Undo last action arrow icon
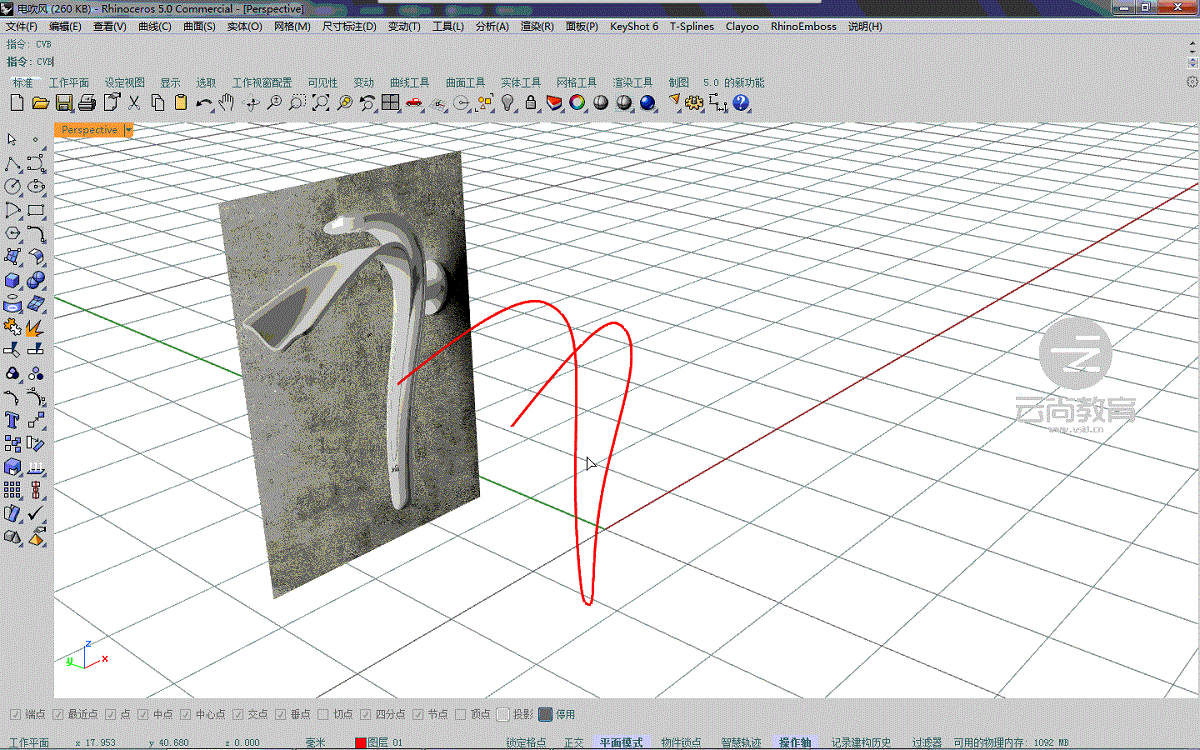The image size is (1200, 750). pos(204,102)
